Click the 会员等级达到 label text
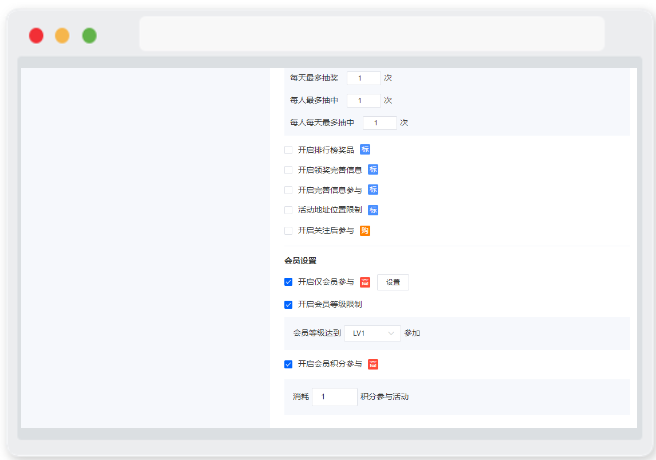The image size is (656, 460). [x=317, y=333]
